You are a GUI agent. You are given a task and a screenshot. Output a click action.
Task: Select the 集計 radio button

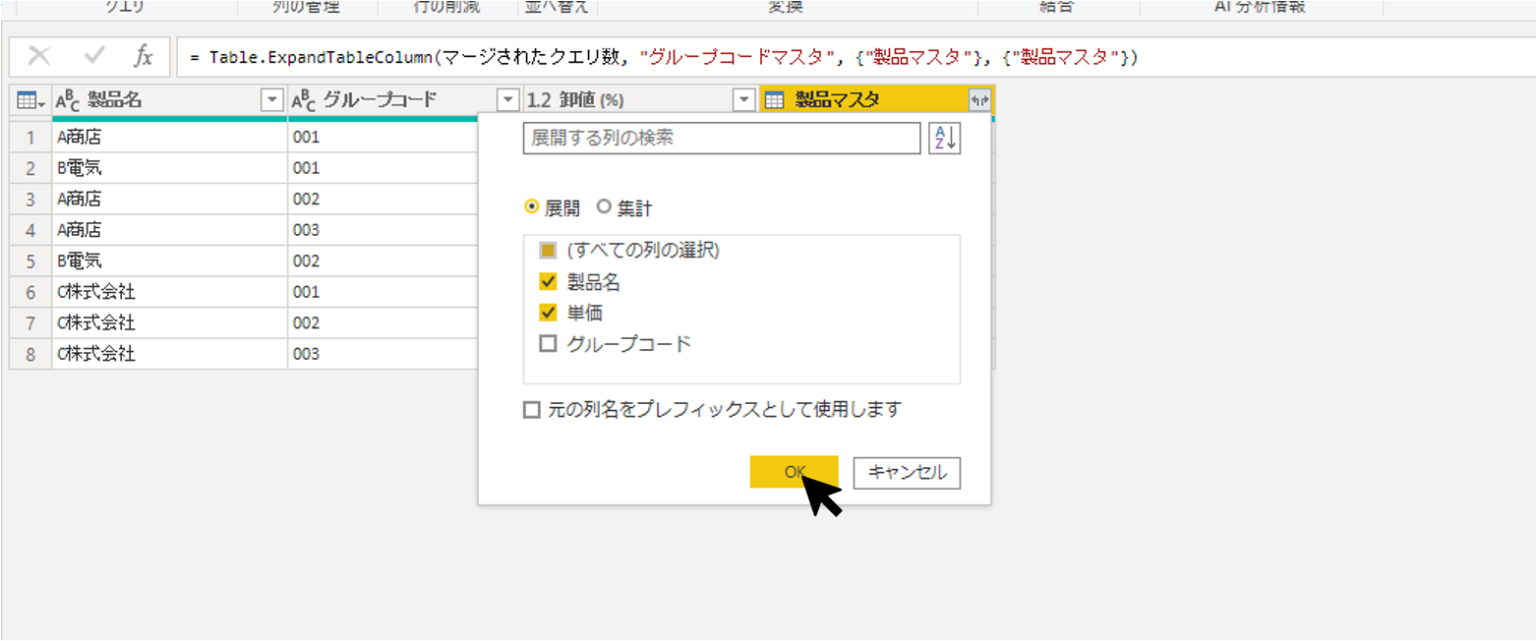(x=604, y=208)
